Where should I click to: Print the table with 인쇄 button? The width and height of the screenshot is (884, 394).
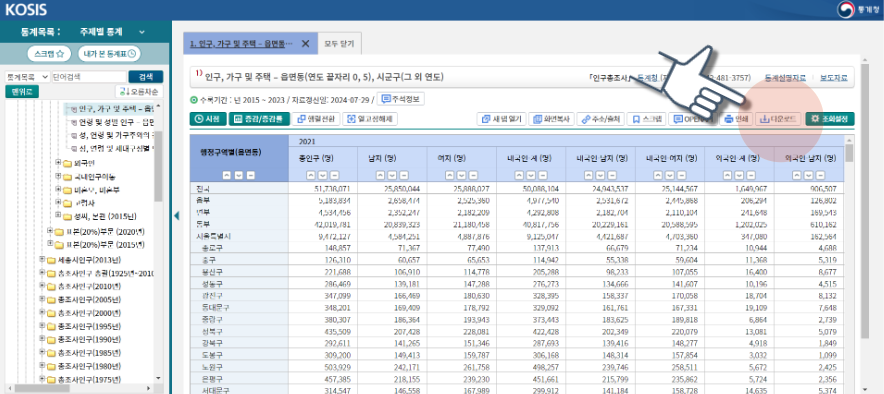coord(736,119)
